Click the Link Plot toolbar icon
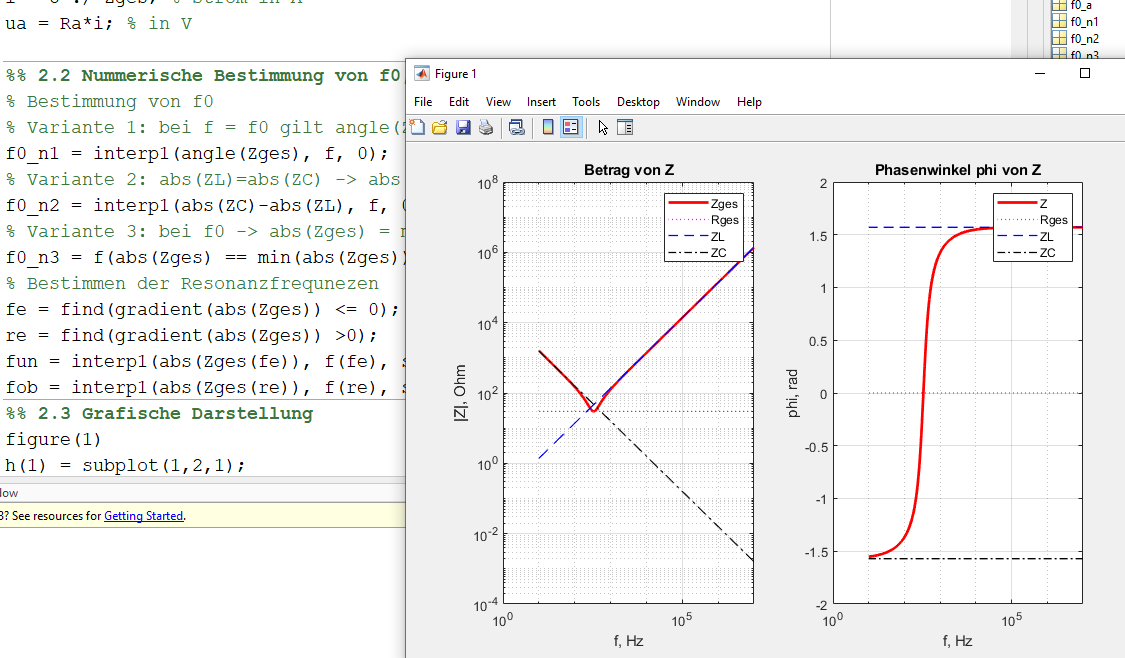The image size is (1125, 658). tap(517, 127)
